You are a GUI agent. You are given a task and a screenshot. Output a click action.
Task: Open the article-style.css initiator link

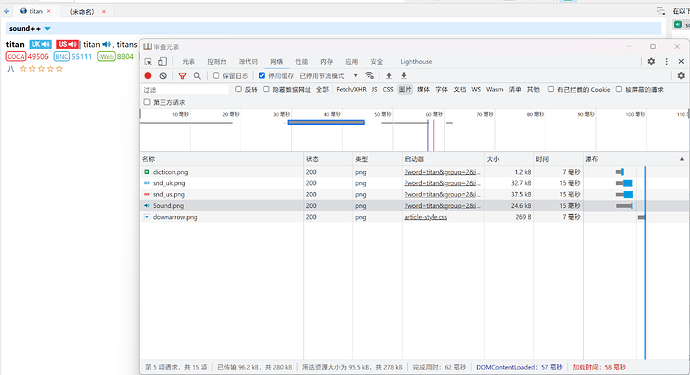click(426, 217)
